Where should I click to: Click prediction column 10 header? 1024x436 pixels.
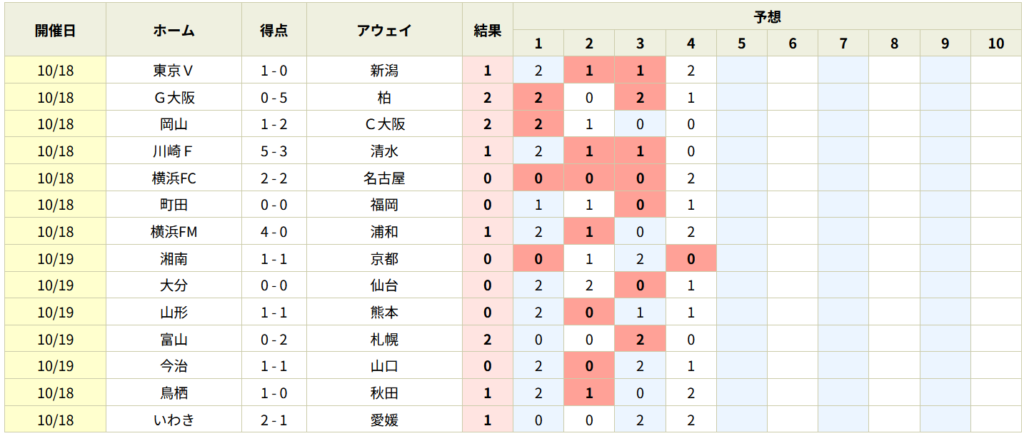[x=996, y=44]
